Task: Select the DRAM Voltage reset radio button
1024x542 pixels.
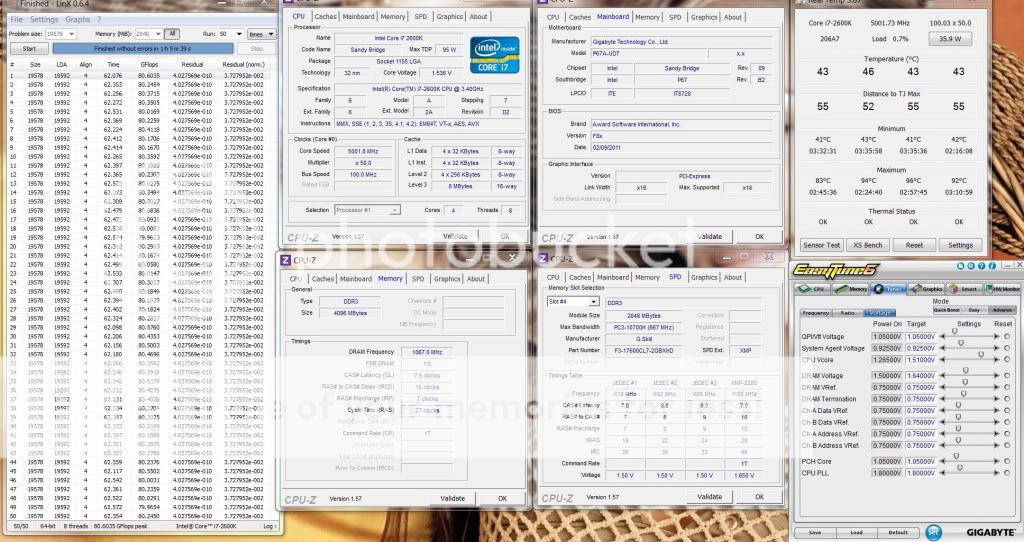Action: tap(1007, 375)
